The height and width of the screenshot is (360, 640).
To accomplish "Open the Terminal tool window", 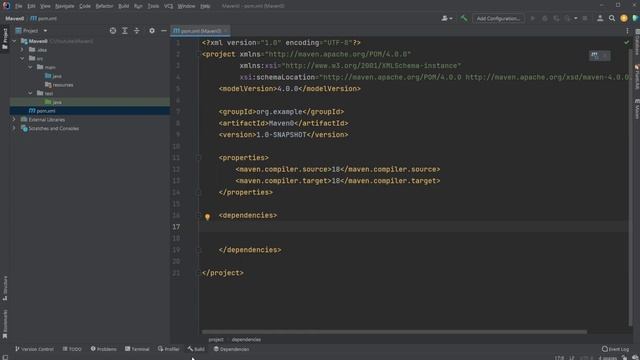I will tap(137, 349).
